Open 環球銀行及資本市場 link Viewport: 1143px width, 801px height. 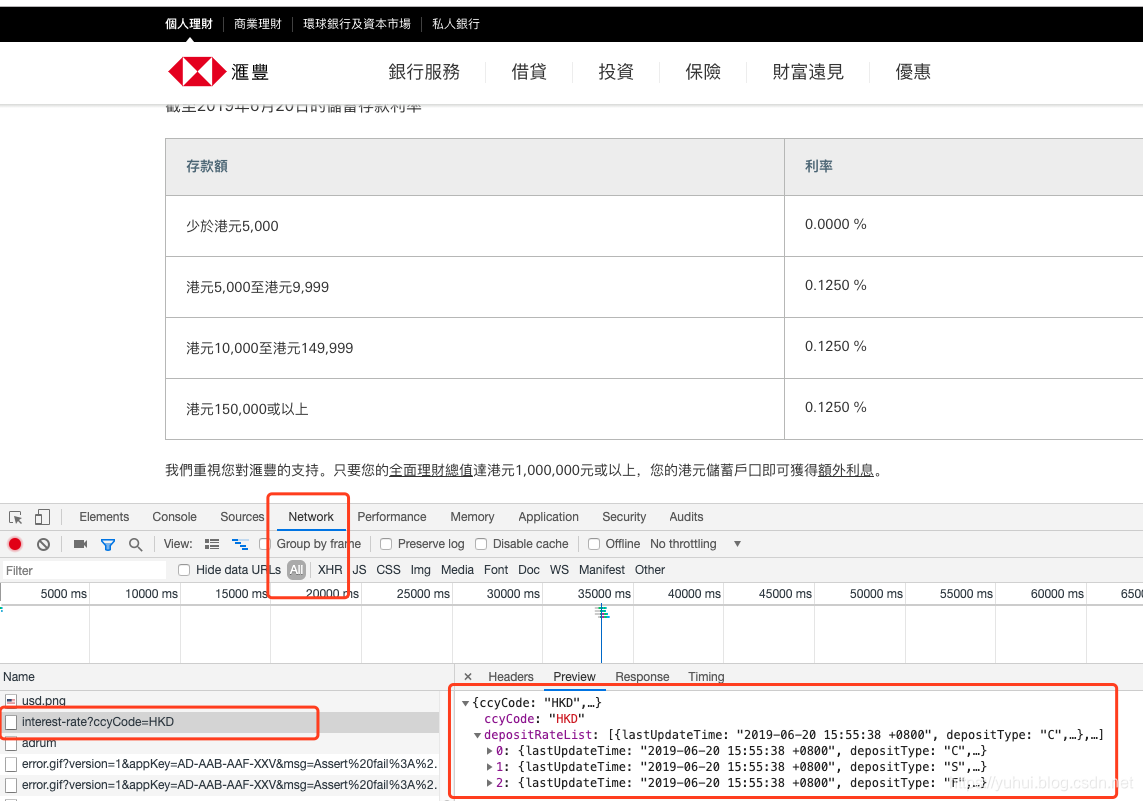[356, 24]
